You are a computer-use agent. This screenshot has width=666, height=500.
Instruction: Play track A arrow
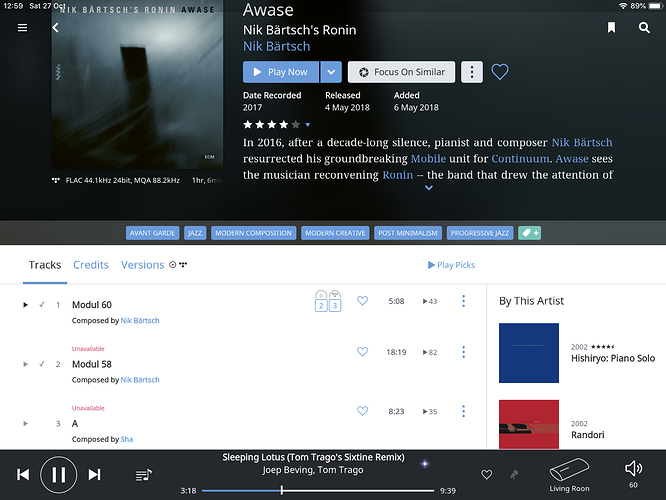(x=25, y=424)
